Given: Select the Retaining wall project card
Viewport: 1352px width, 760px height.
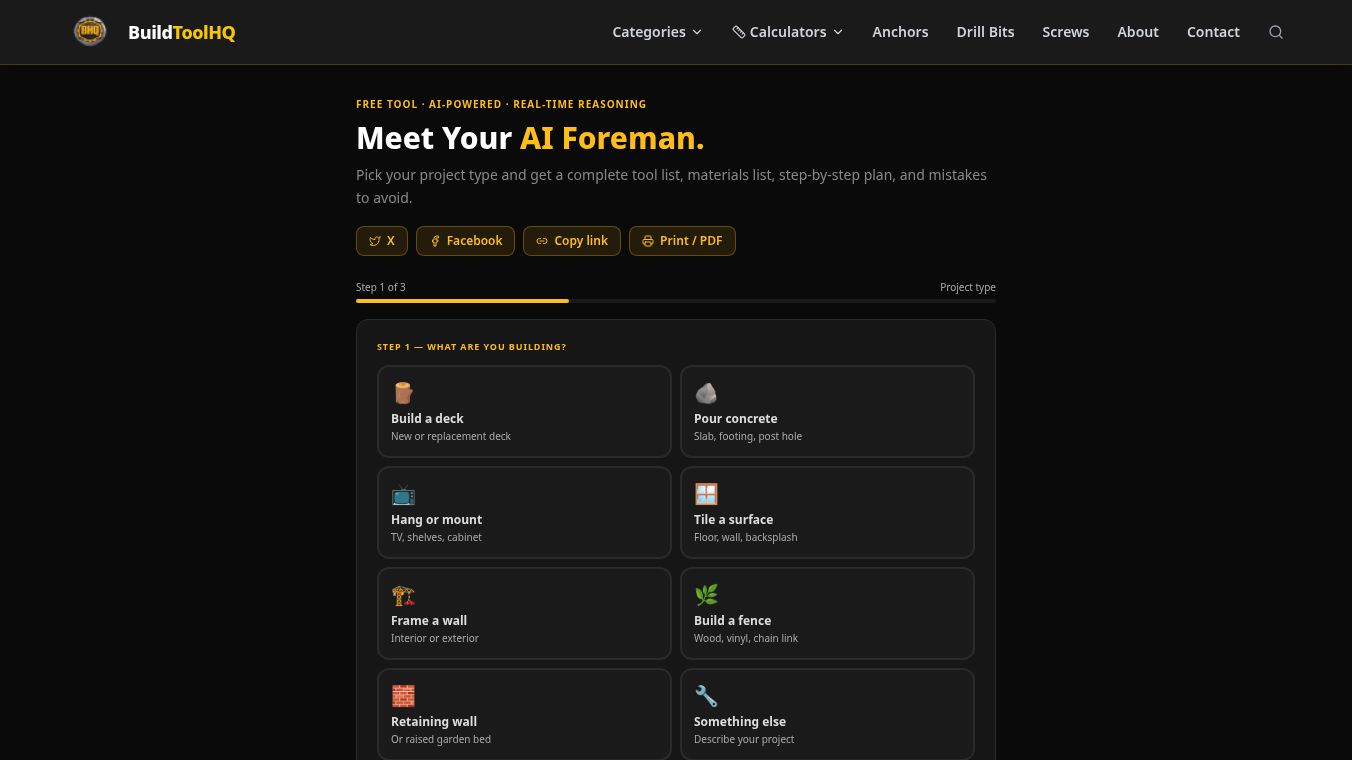Looking at the screenshot, I should pyautogui.click(x=524, y=714).
